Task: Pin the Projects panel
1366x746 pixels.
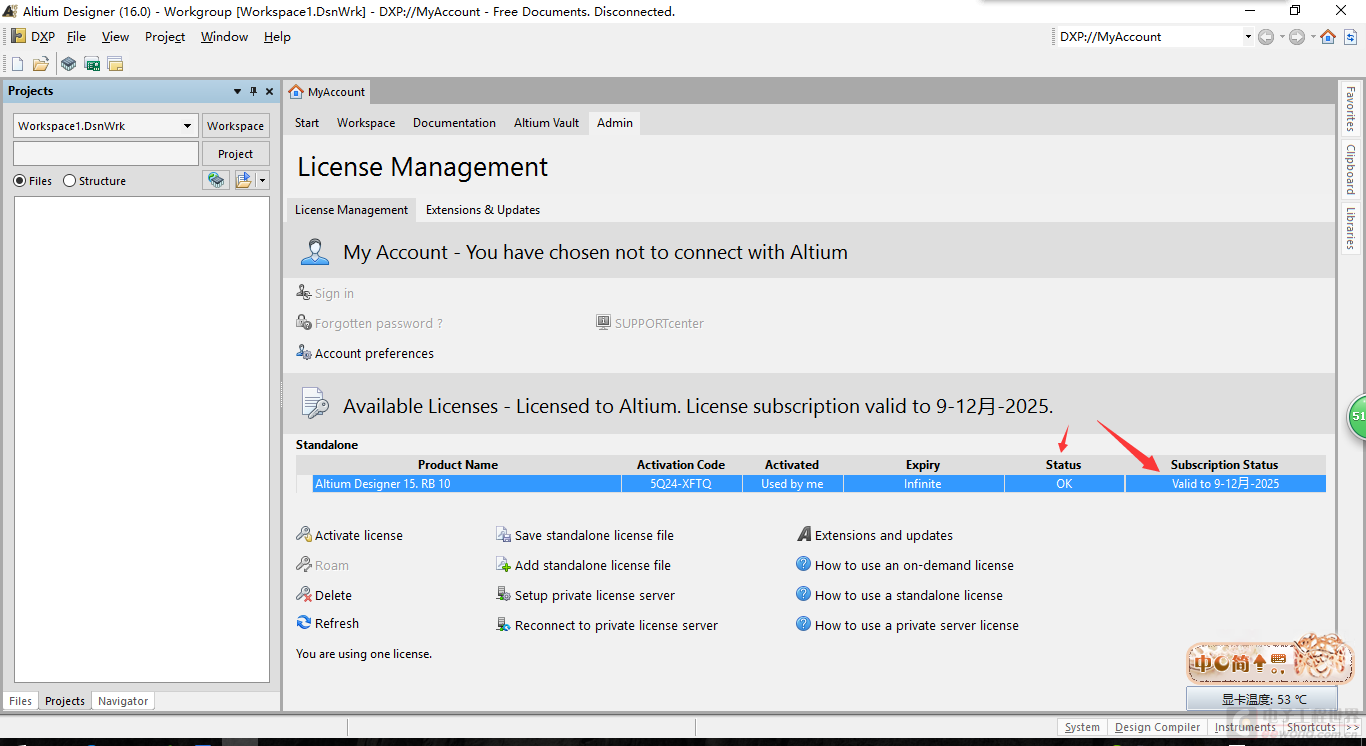Action: tap(253, 91)
